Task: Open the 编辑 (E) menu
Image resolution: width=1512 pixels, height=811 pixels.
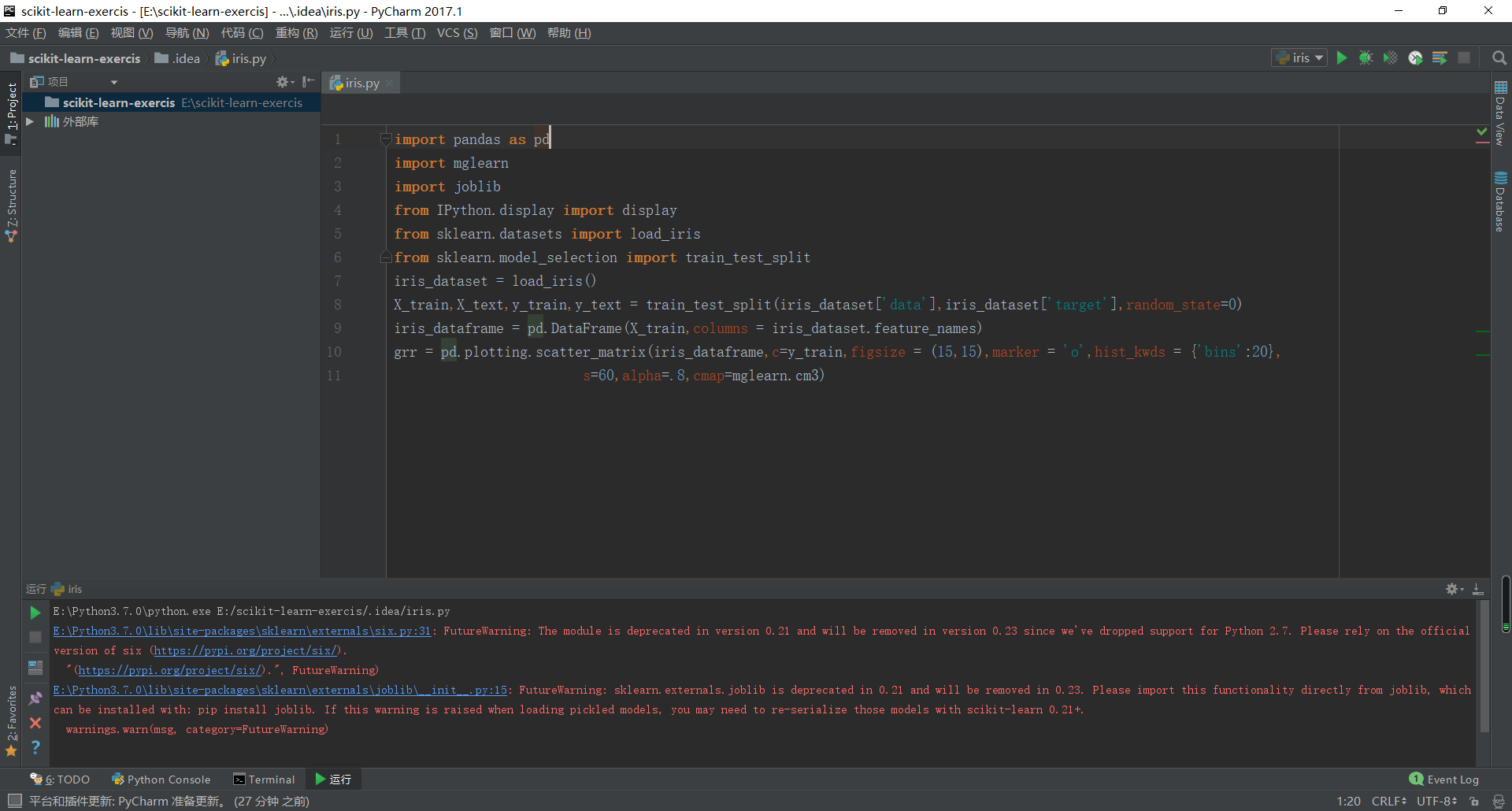Action: [79, 32]
